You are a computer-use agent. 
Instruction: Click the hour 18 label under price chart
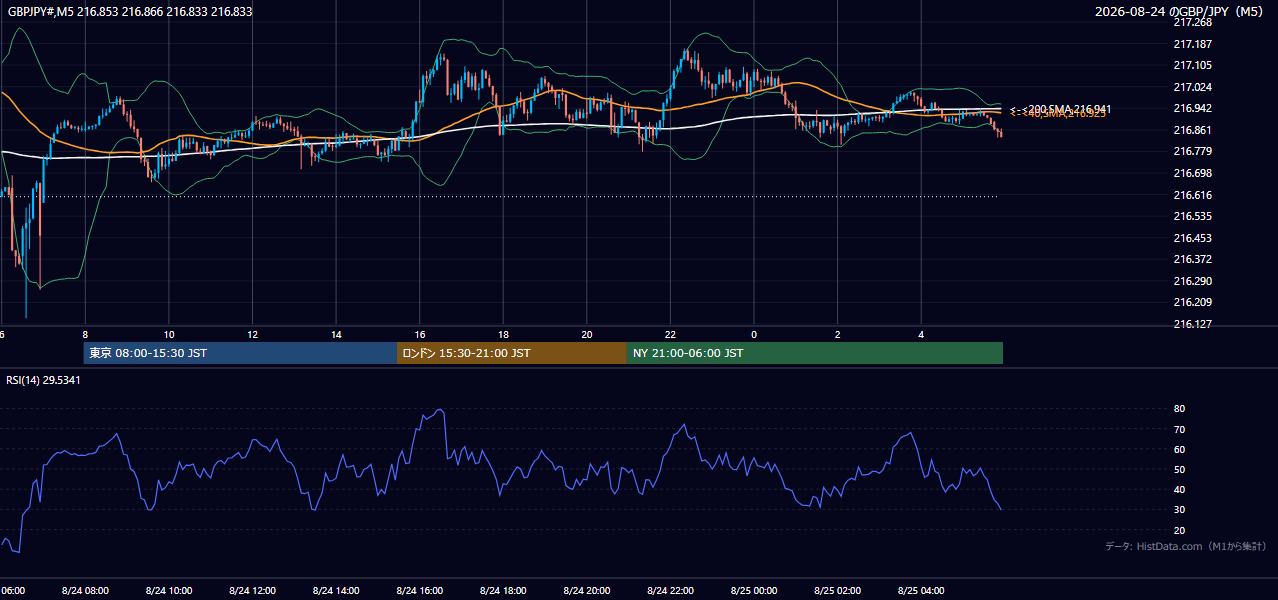point(503,334)
